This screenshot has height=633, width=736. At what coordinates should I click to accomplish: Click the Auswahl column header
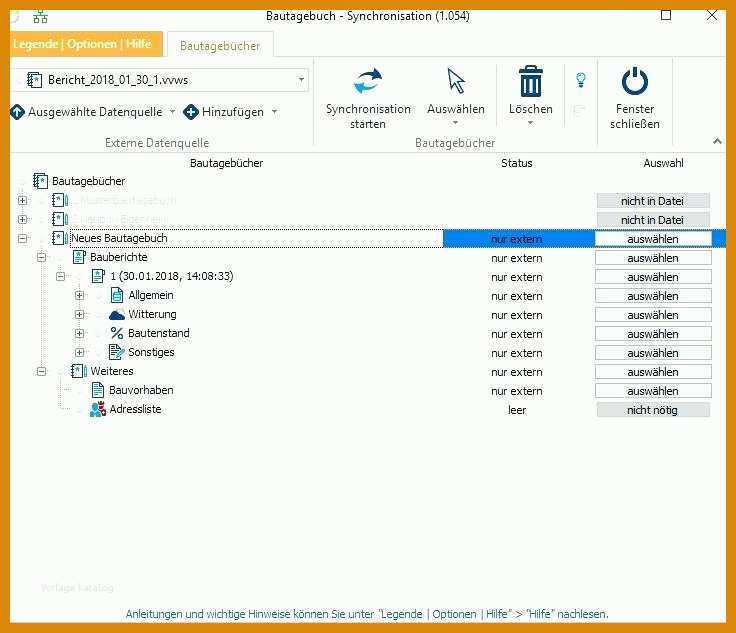[663, 163]
